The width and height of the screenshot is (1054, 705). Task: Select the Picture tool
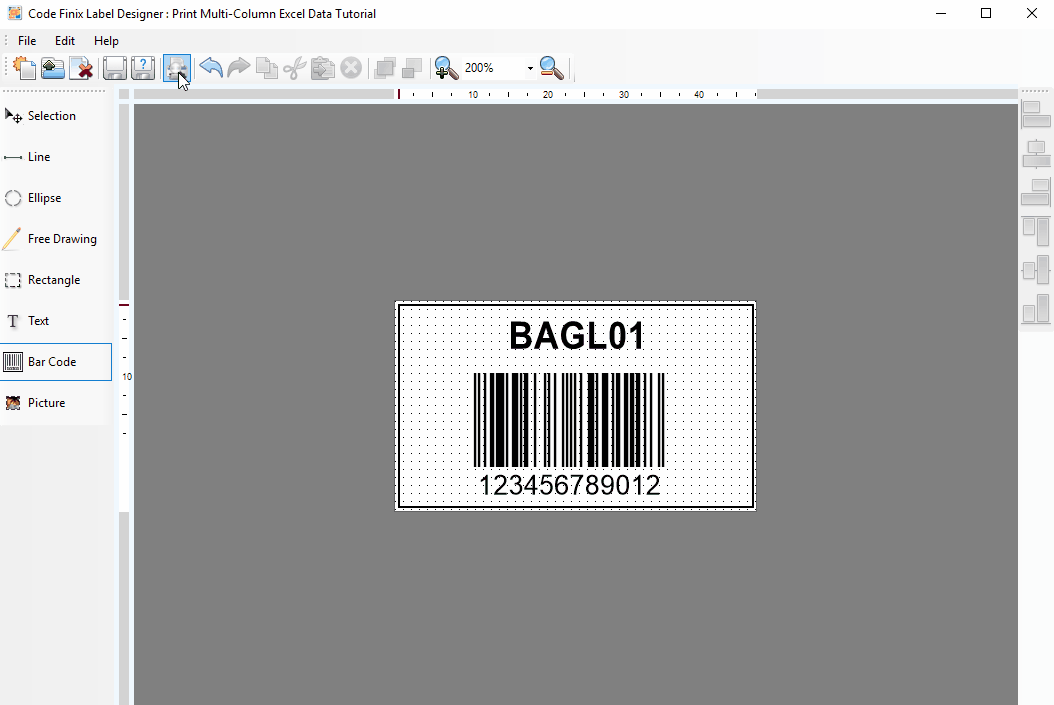[x=56, y=403]
